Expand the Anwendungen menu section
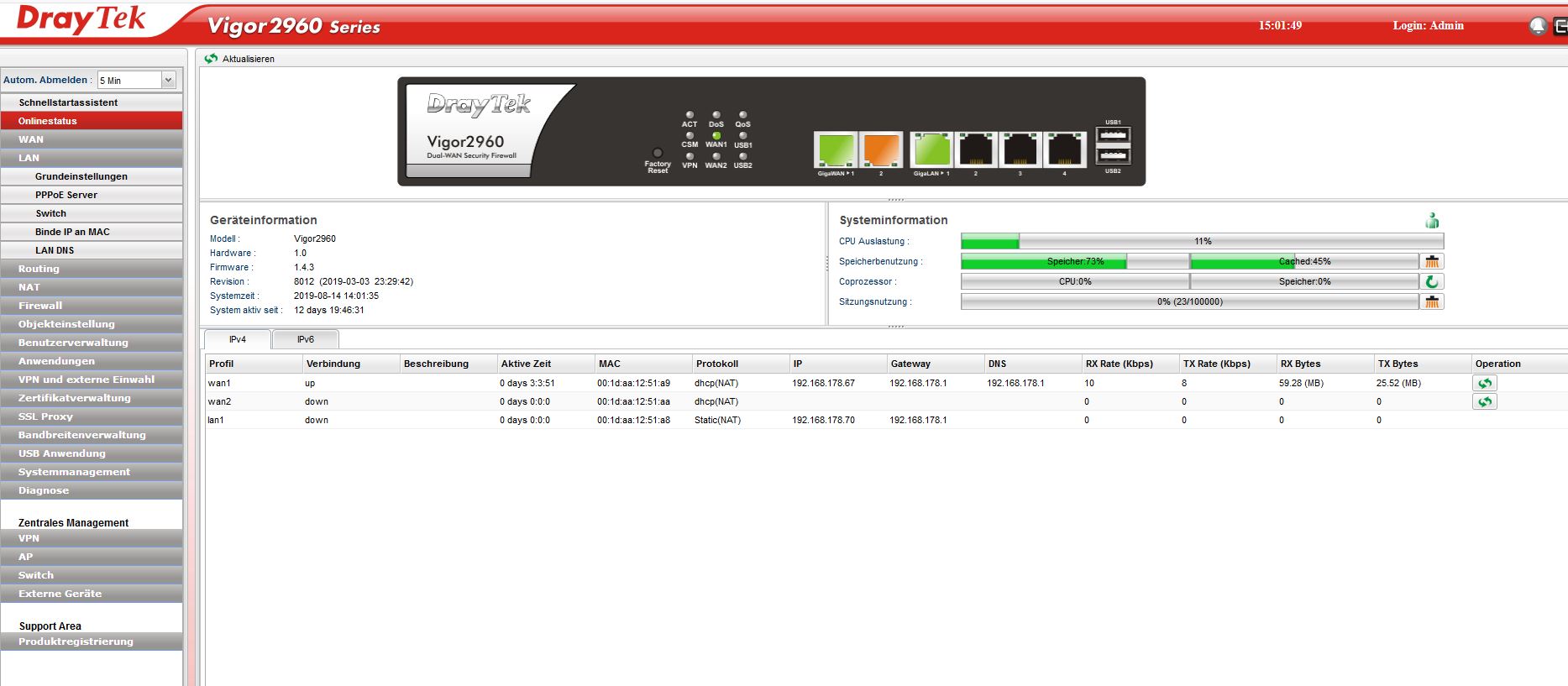Viewport: 1568px width, 686px height. coord(92,361)
